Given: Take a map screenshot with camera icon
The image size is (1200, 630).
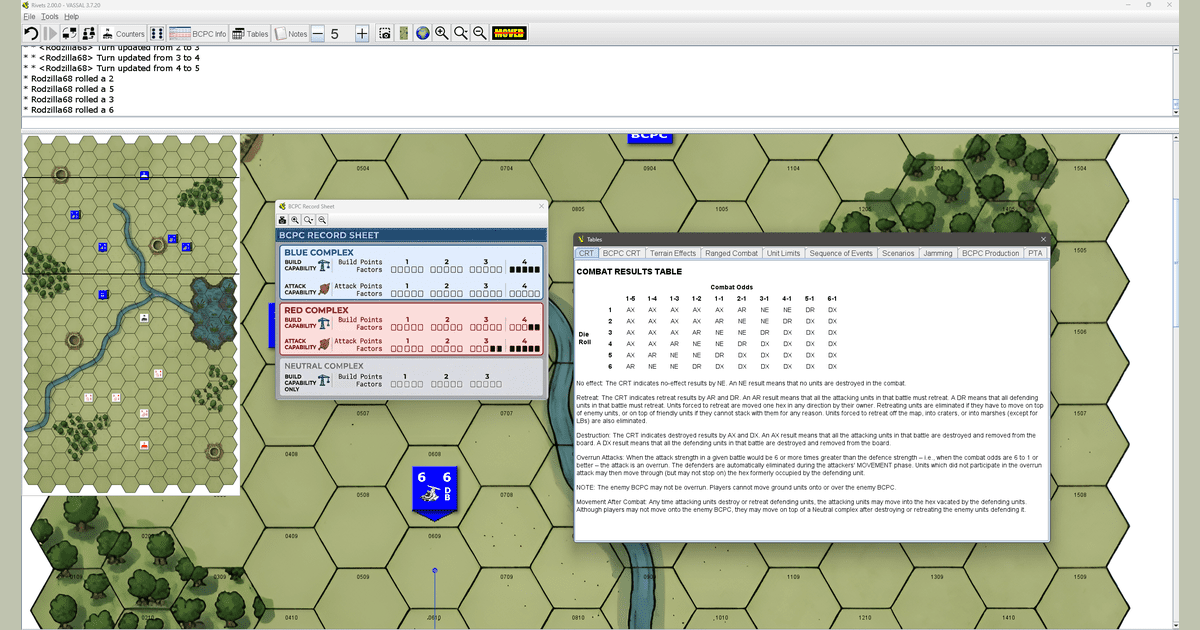Looking at the screenshot, I should pyautogui.click(x=384, y=33).
